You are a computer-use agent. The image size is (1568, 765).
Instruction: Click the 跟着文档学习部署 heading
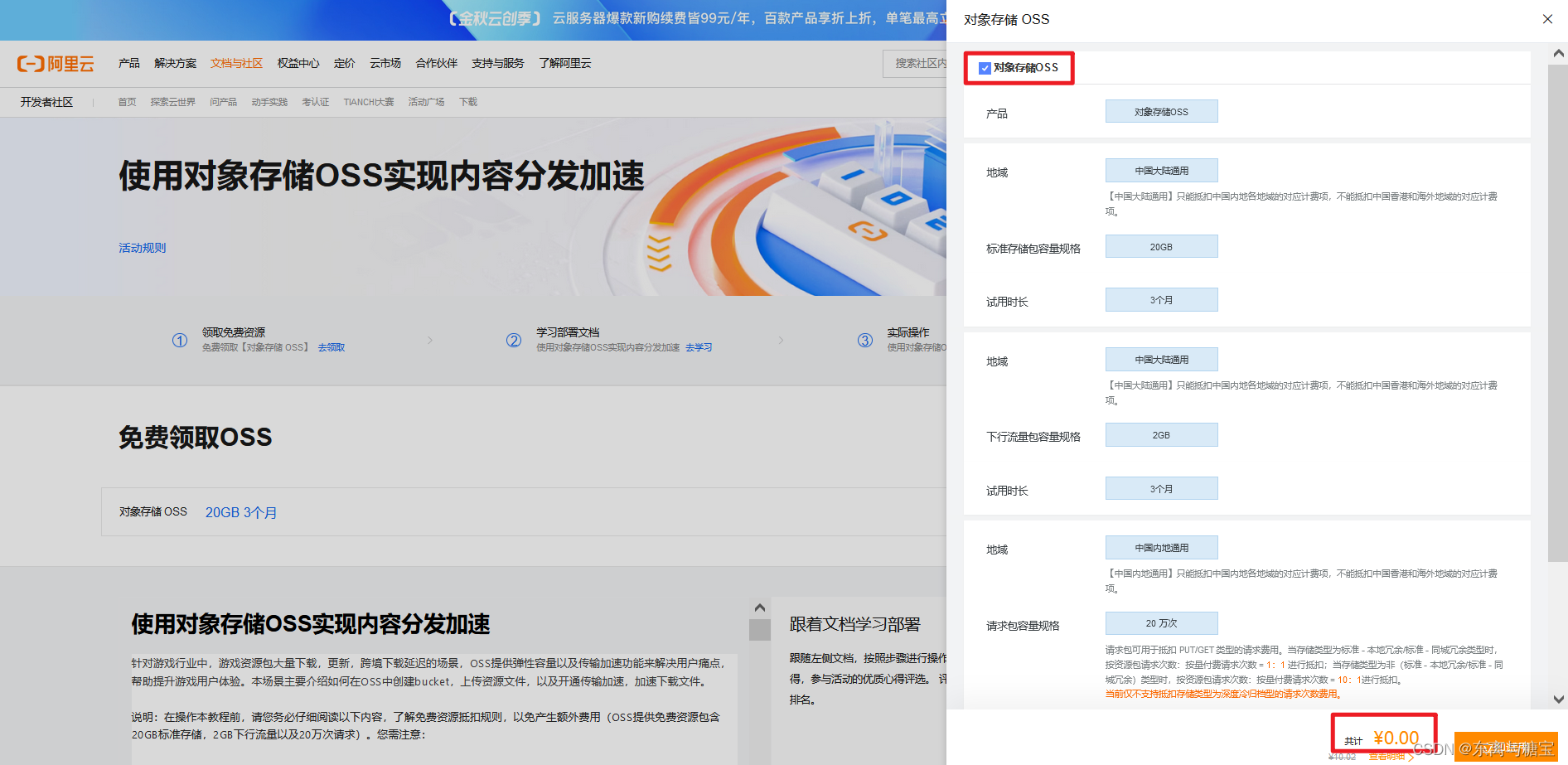tap(854, 624)
